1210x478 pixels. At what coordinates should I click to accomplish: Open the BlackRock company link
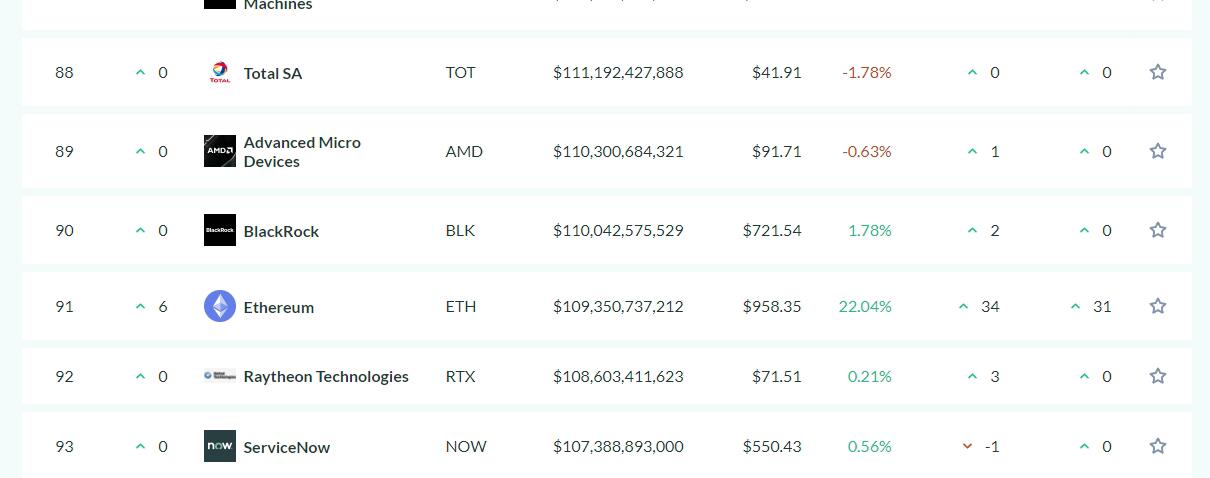pos(281,231)
